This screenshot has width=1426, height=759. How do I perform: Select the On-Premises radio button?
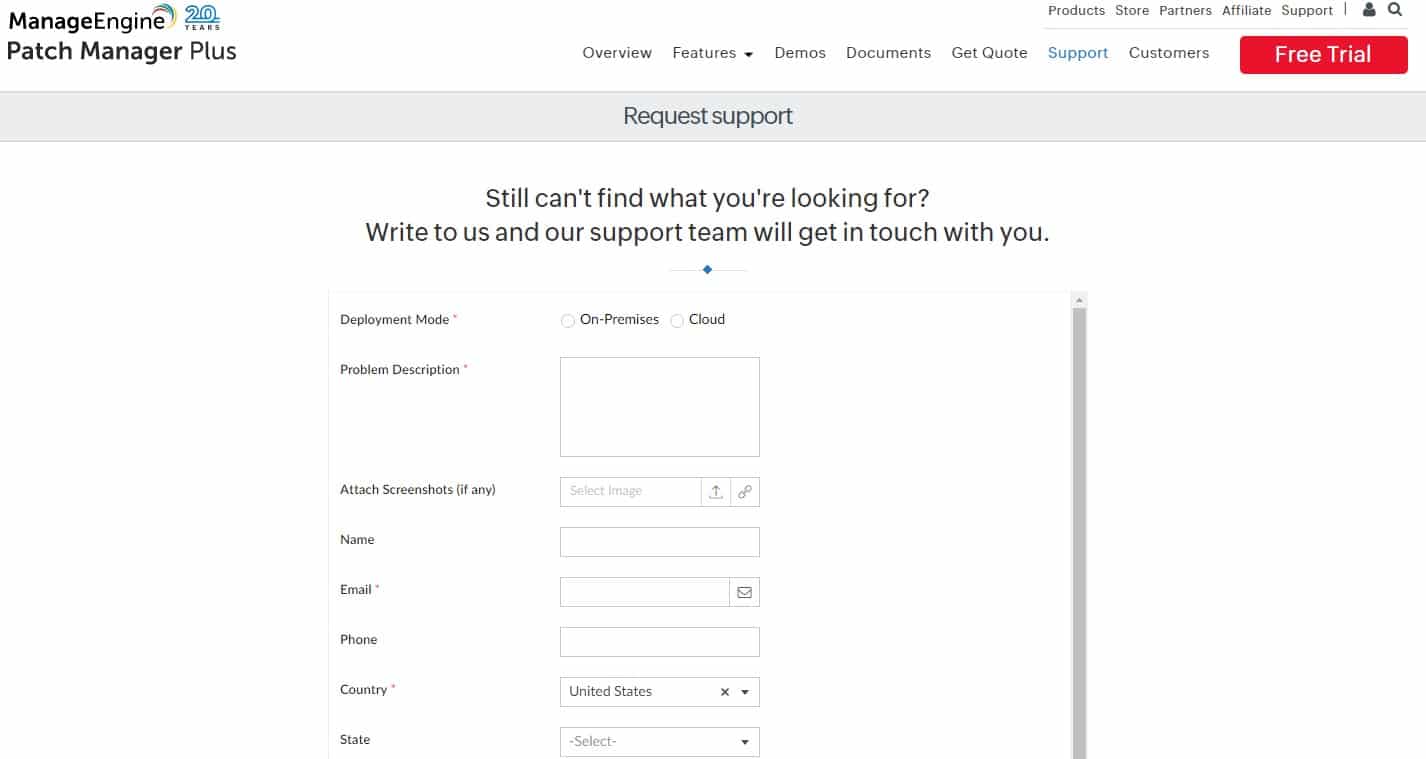(x=568, y=321)
